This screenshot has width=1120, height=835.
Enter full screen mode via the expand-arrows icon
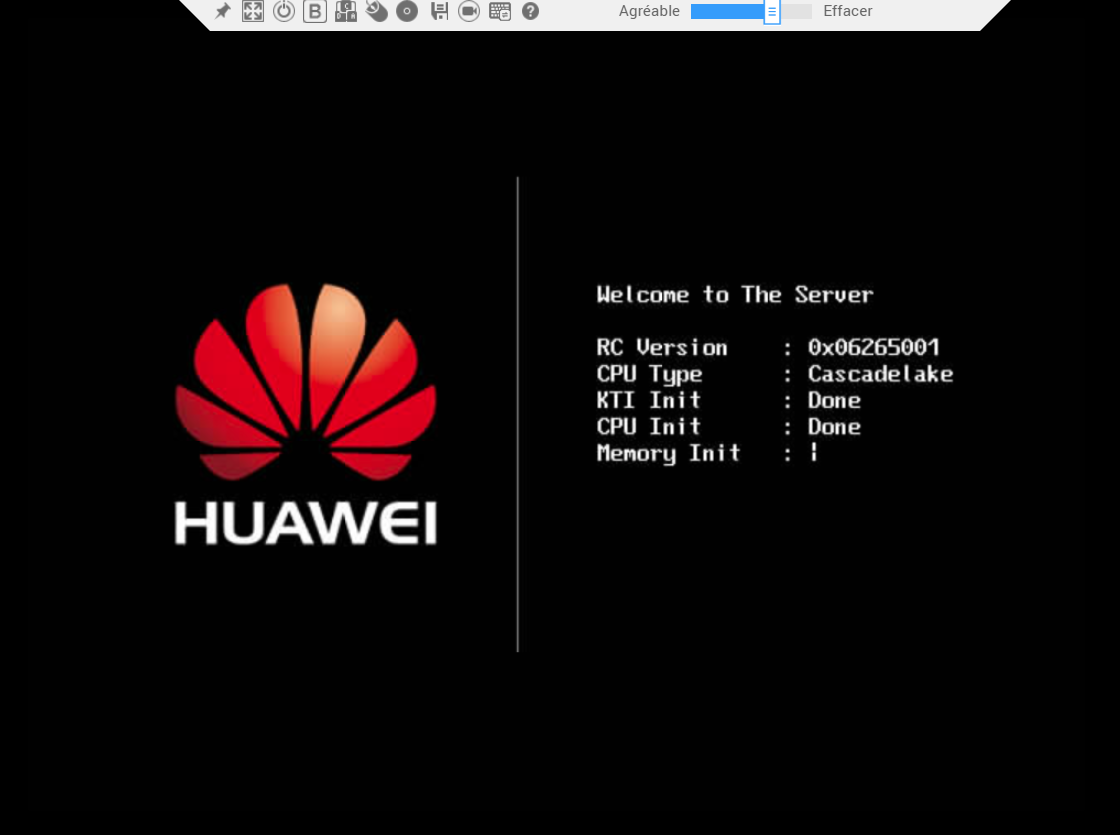[x=253, y=11]
